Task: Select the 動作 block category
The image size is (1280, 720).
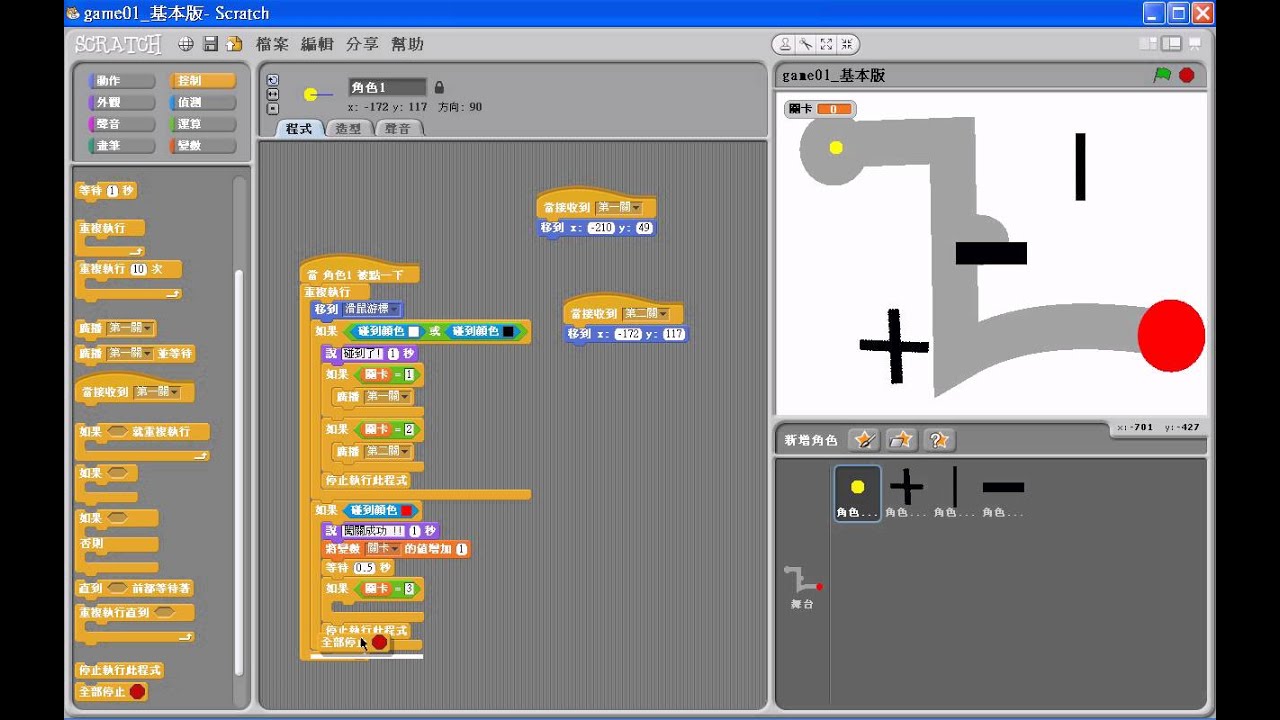Action: pos(122,81)
